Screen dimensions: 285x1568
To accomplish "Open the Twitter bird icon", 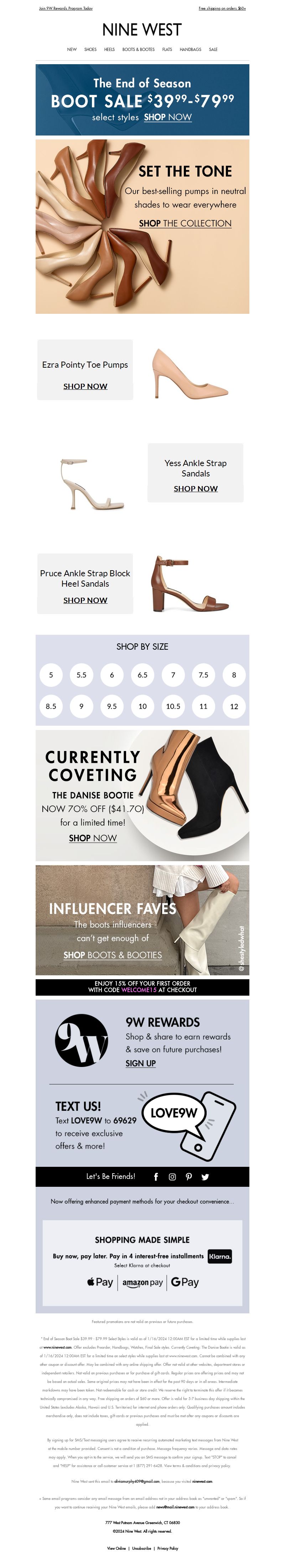I will [x=205, y=1176].
